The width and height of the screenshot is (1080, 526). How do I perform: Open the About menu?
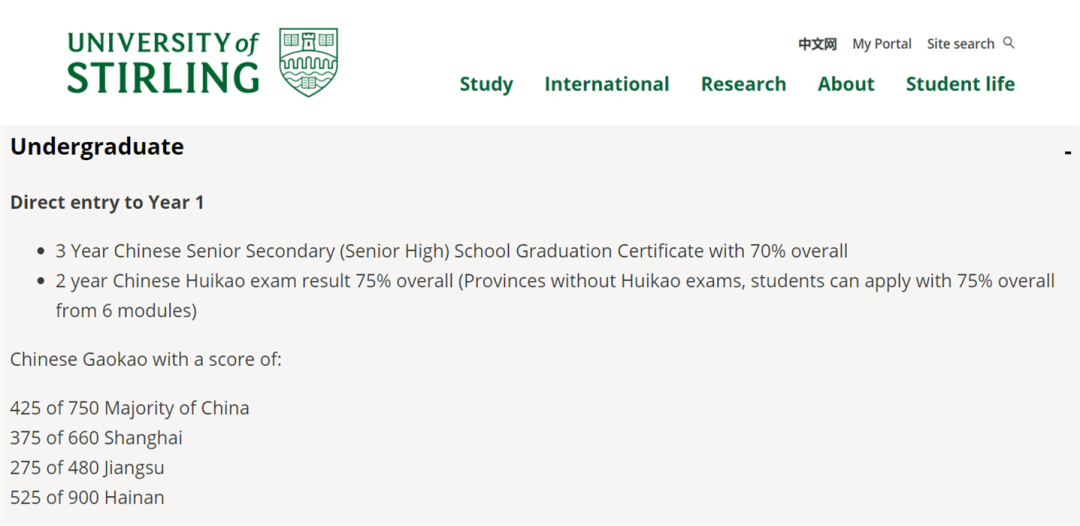tap(846, 84)
